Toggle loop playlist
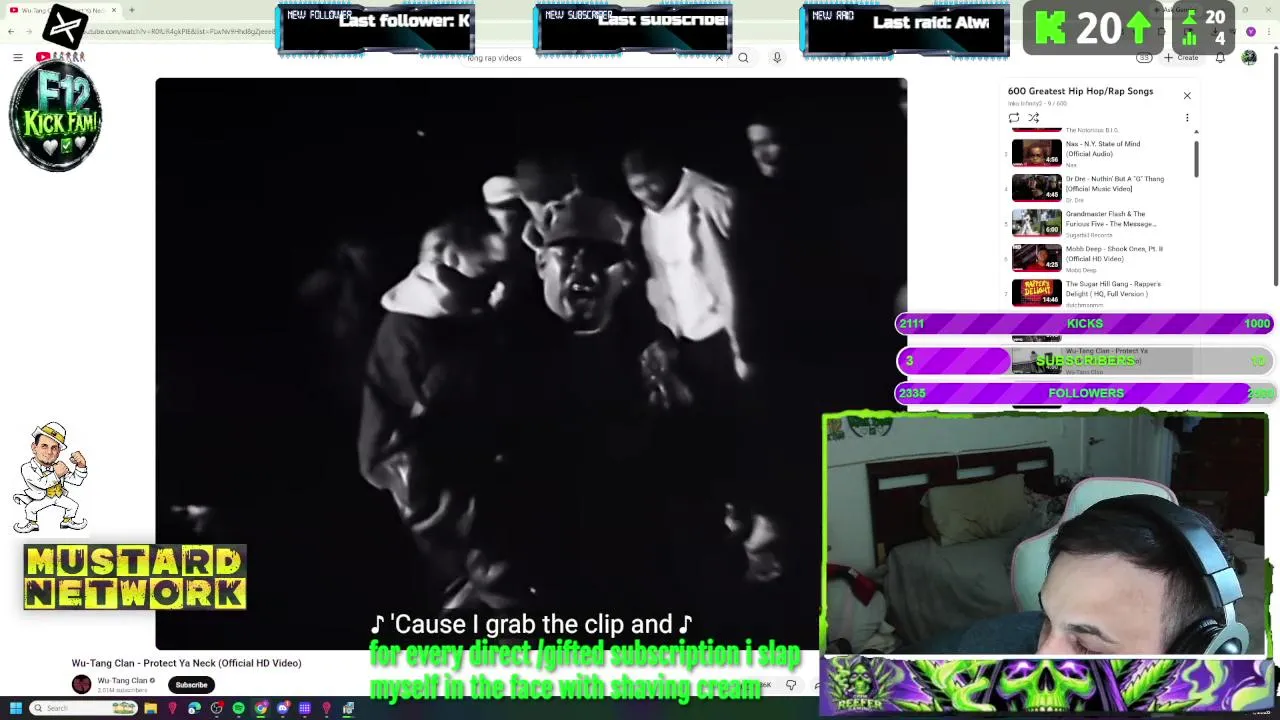This screenshot has width=1280, height=720. point(1014,118)
